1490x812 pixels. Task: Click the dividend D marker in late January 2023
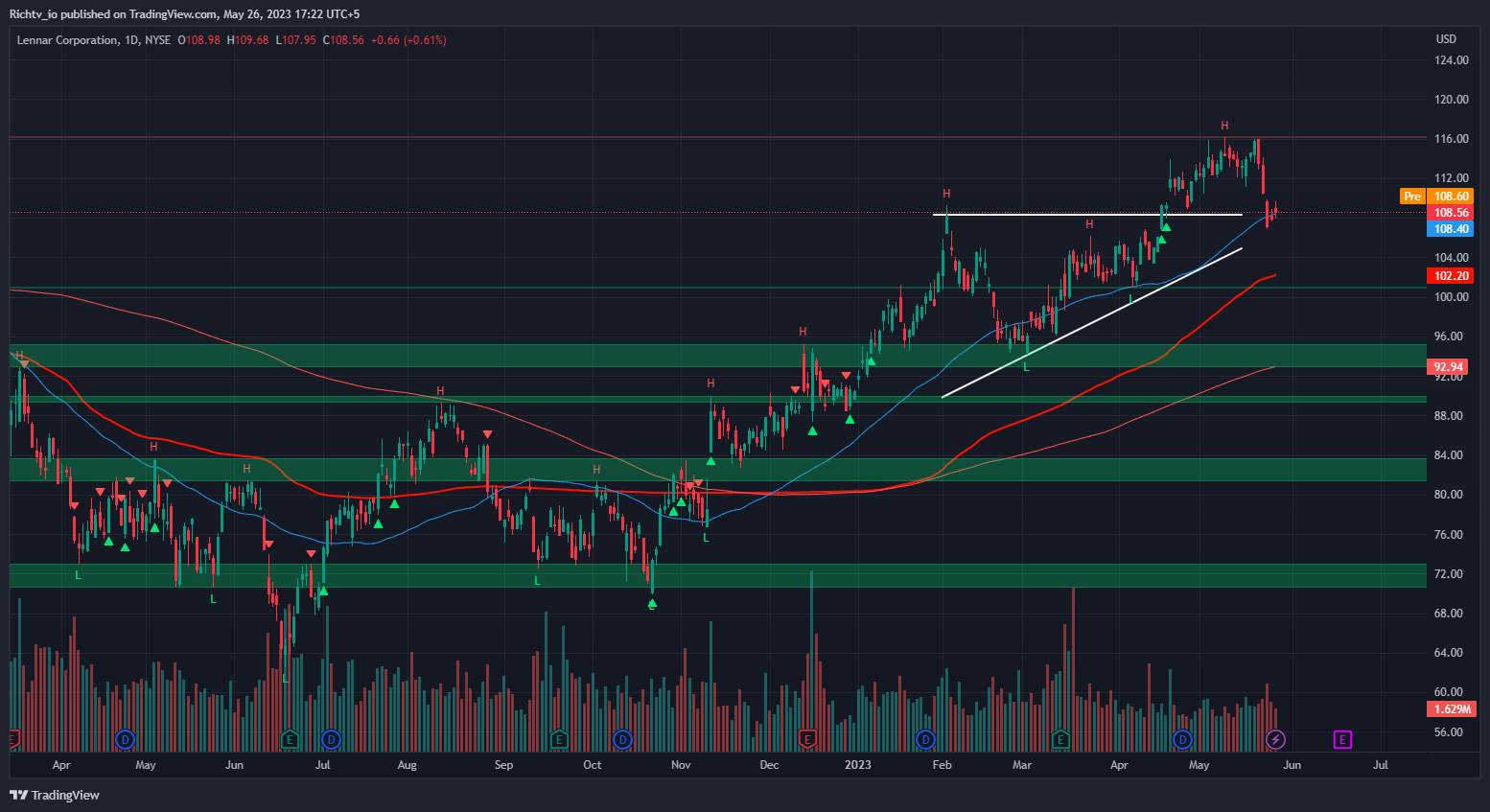click(925, 739)
